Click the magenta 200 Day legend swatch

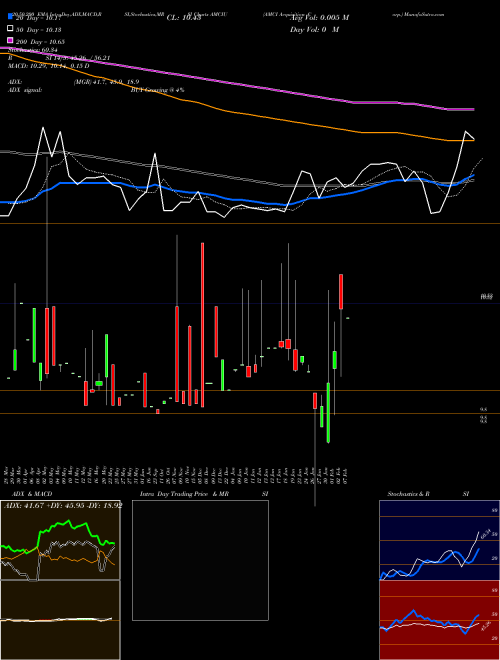point(11,40)
